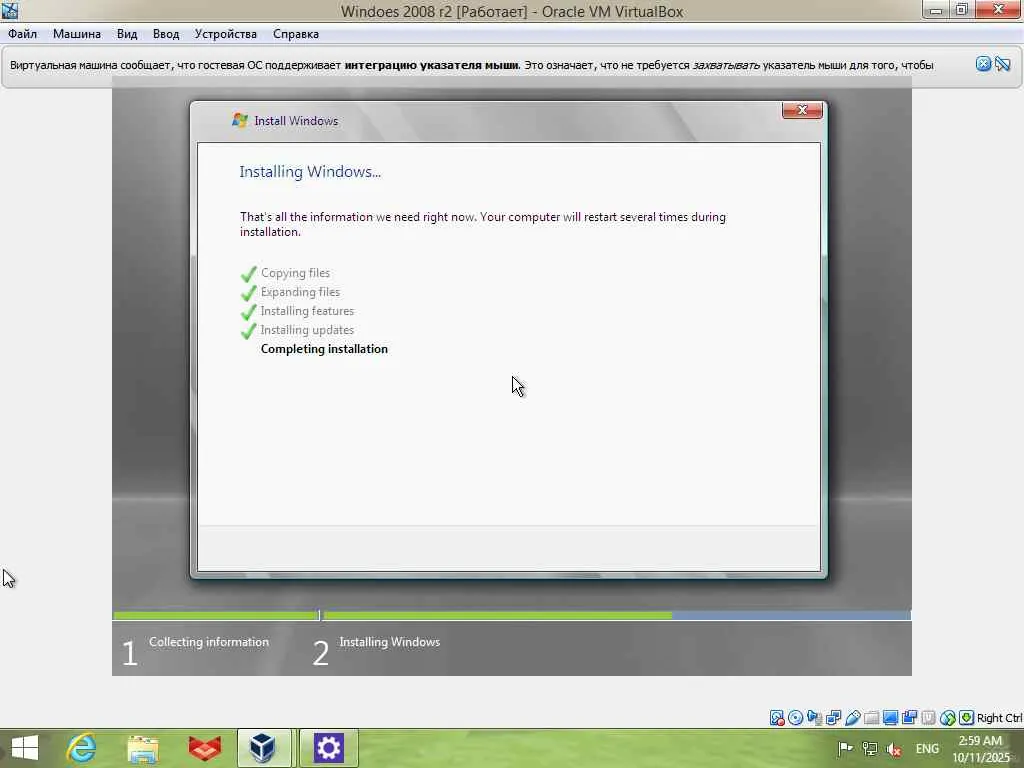Click the network adapters indicator icon
The width and height of the screenshot is (1024, 768).
click(x=833, y=718)
